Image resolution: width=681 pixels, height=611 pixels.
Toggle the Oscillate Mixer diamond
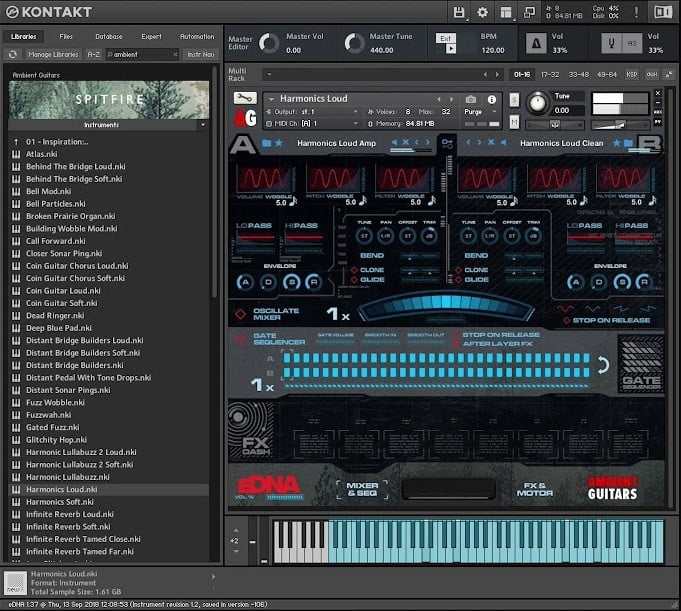[240, 314]
